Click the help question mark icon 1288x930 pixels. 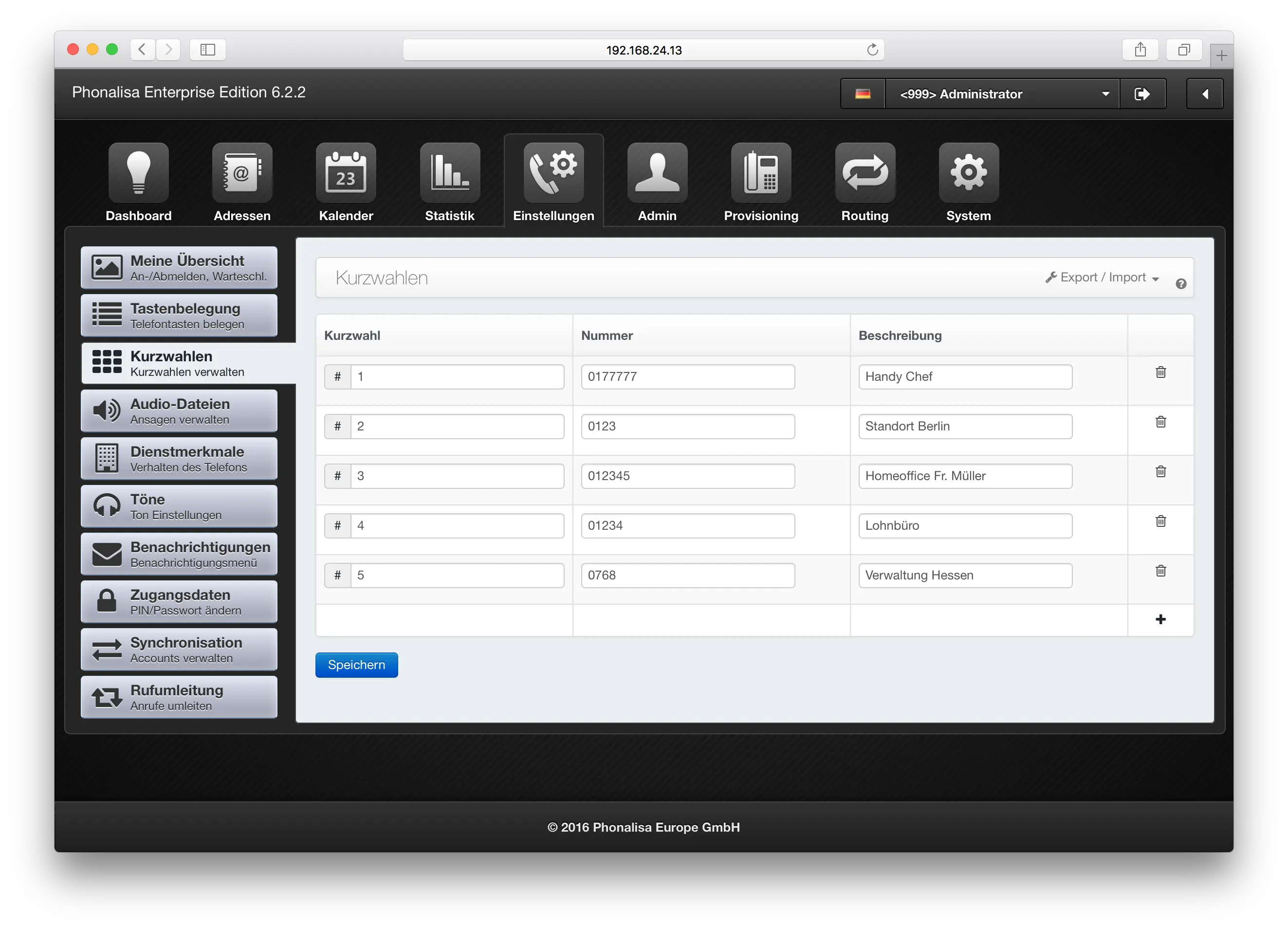1181,283
